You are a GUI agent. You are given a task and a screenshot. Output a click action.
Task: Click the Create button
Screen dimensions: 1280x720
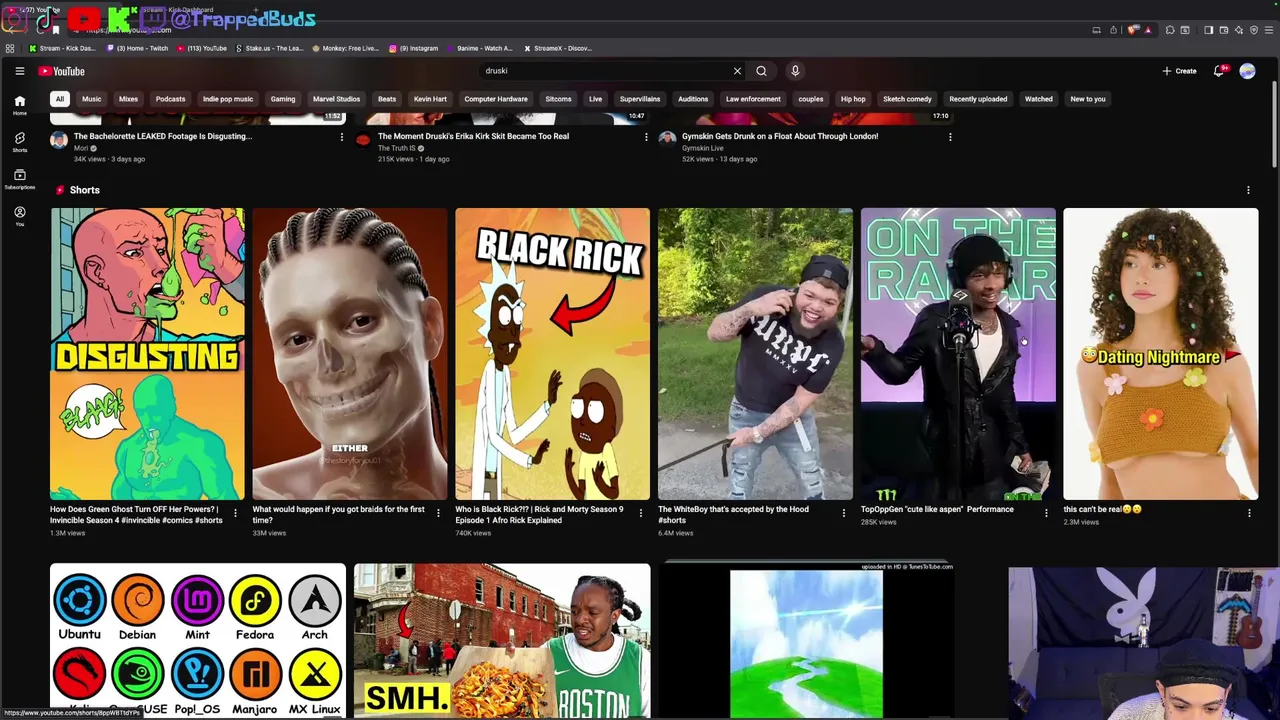1179,71
